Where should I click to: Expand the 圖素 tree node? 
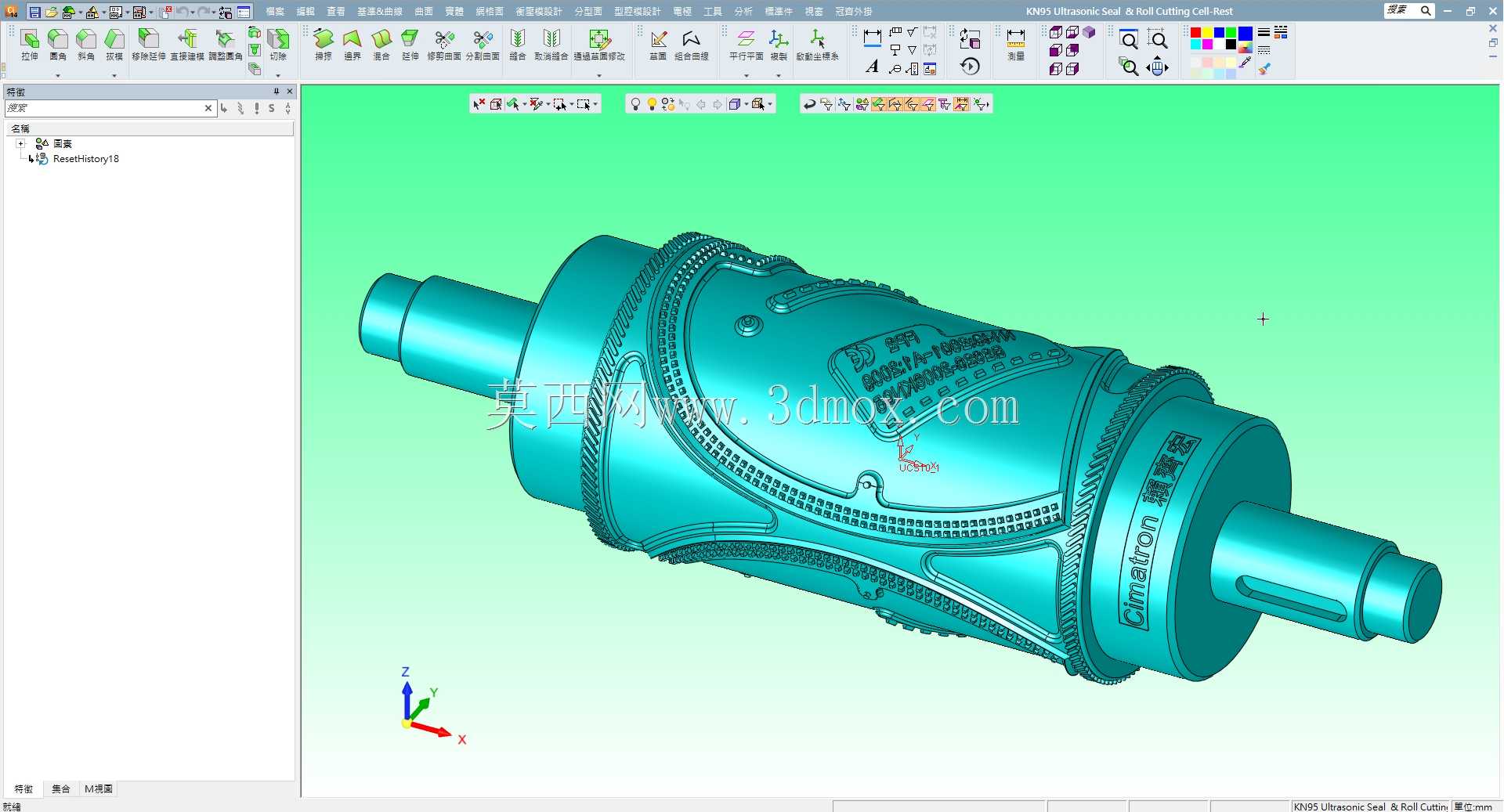point(20,143)
